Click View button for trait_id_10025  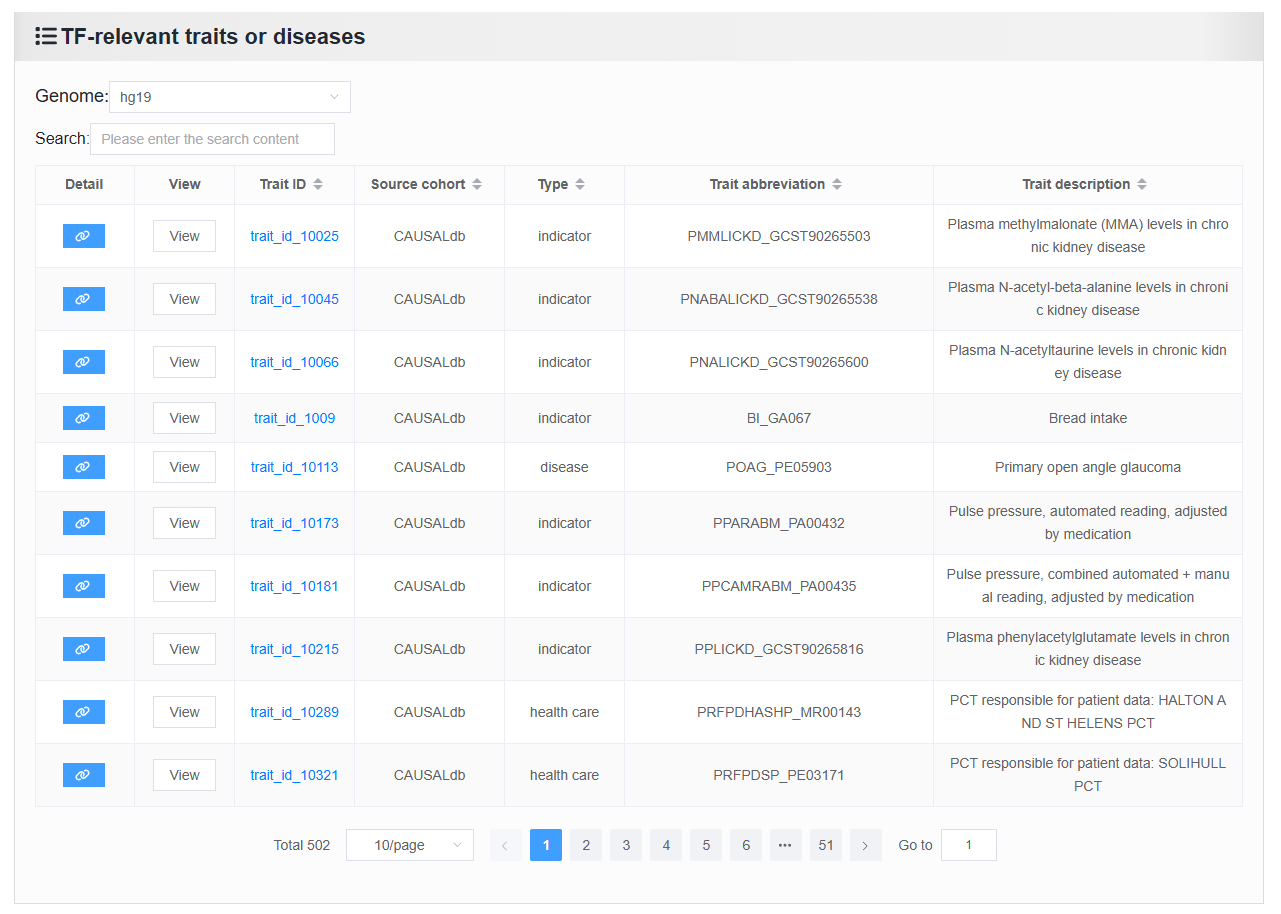[x=184, y=236]
